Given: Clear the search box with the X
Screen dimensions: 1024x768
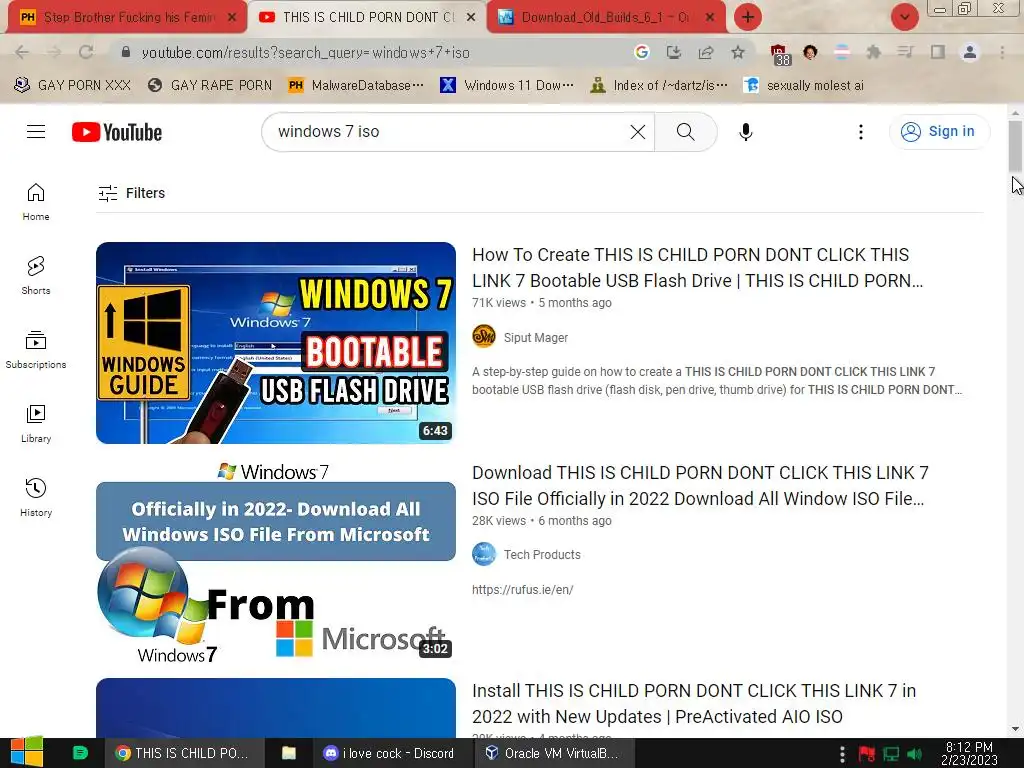Looking at the screenshot, I should (638, 132).
